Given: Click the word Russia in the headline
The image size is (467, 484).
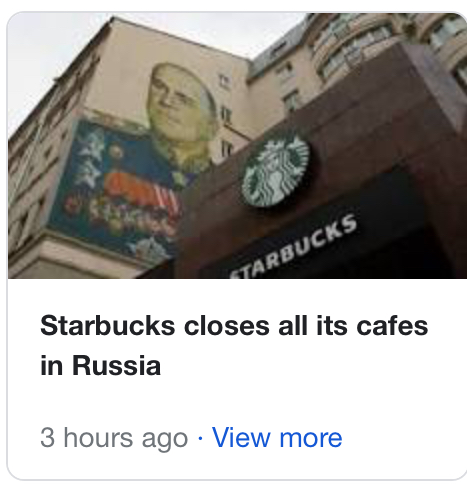Looking at the screenshot, I should point(117,366).
